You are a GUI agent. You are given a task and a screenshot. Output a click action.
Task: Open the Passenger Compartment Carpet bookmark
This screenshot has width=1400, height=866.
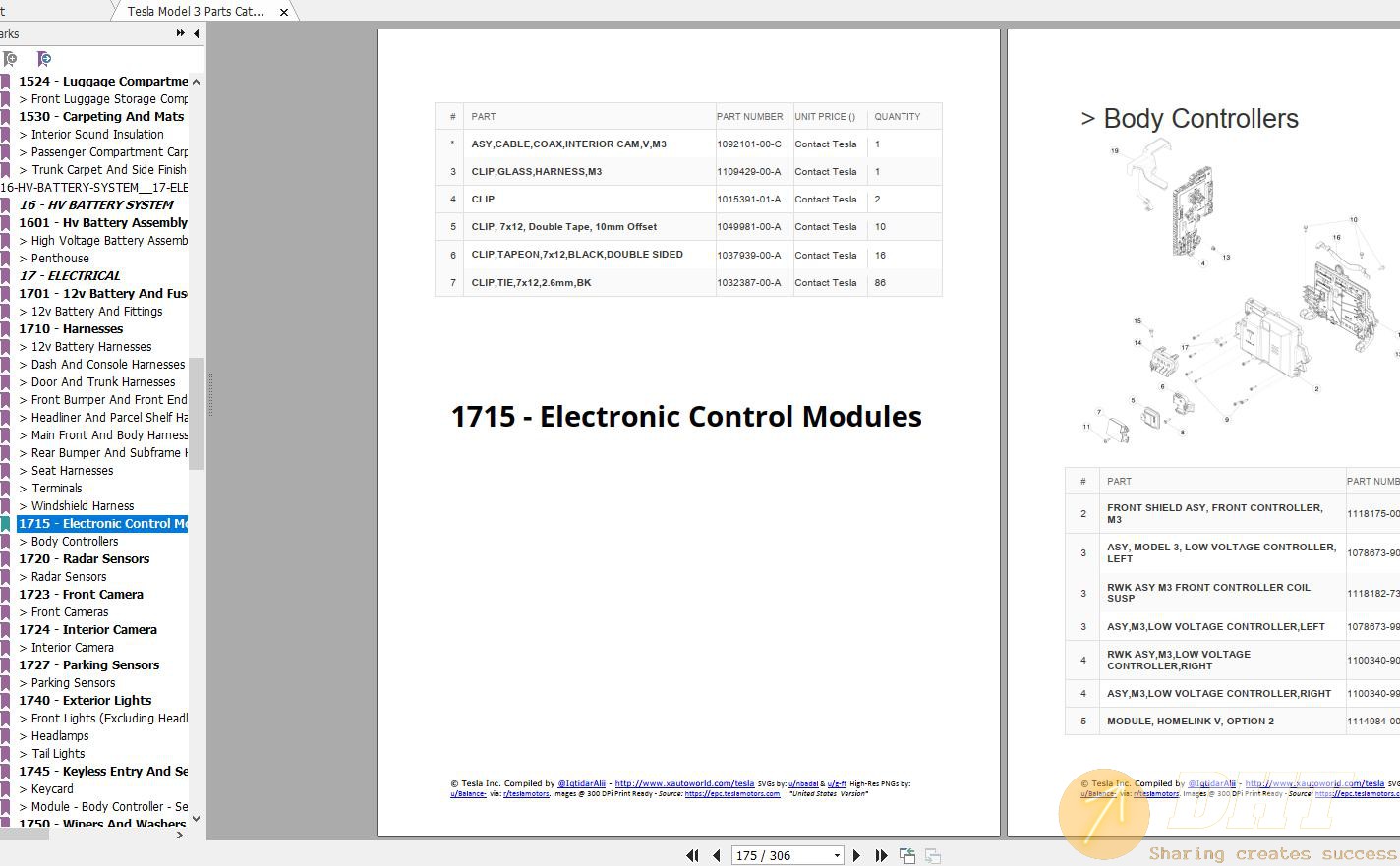tap(103, 152)
